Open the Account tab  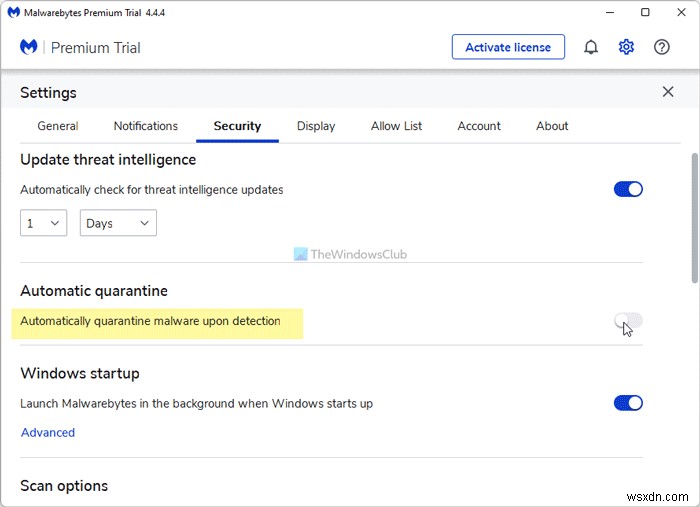pyautogui.click(x=479, y=126)
